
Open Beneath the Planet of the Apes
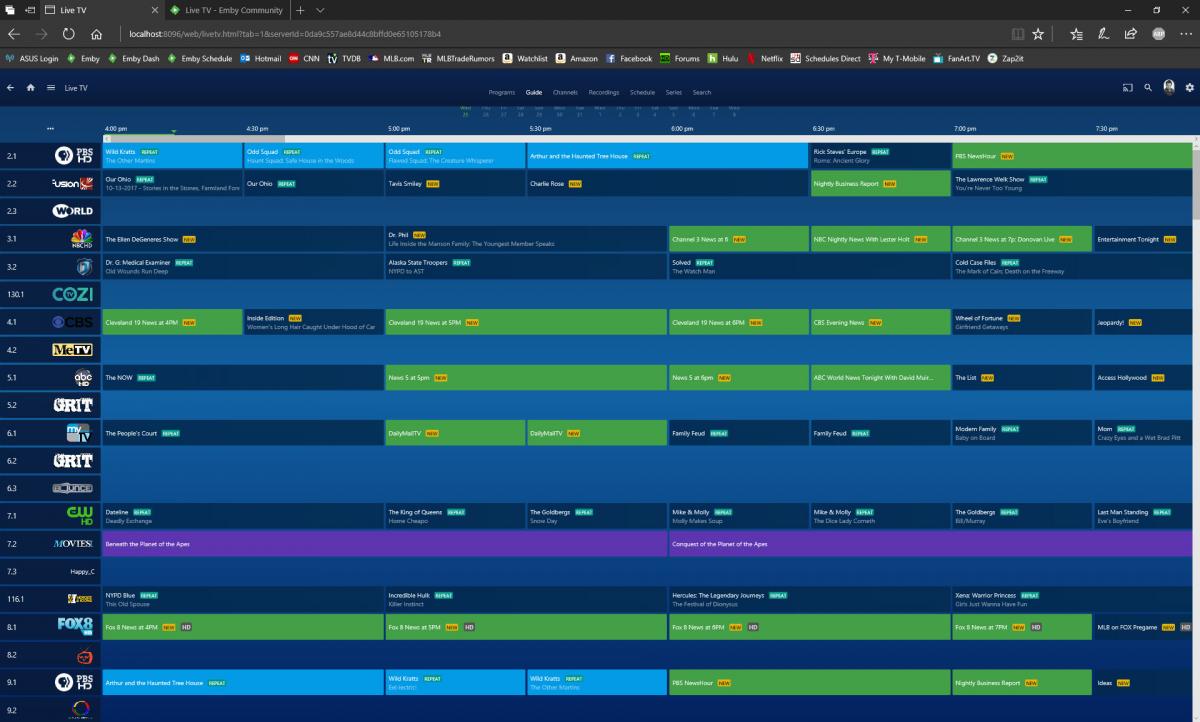[x=385, y=544]
